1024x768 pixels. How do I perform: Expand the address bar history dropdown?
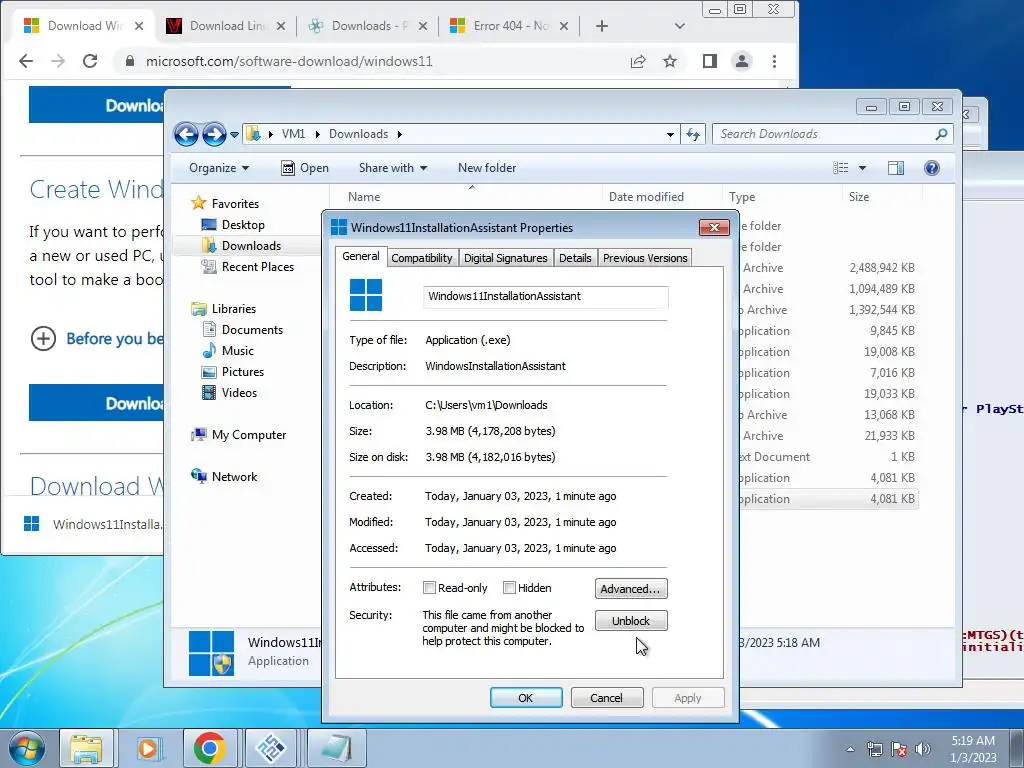click(x=670, y=135)
